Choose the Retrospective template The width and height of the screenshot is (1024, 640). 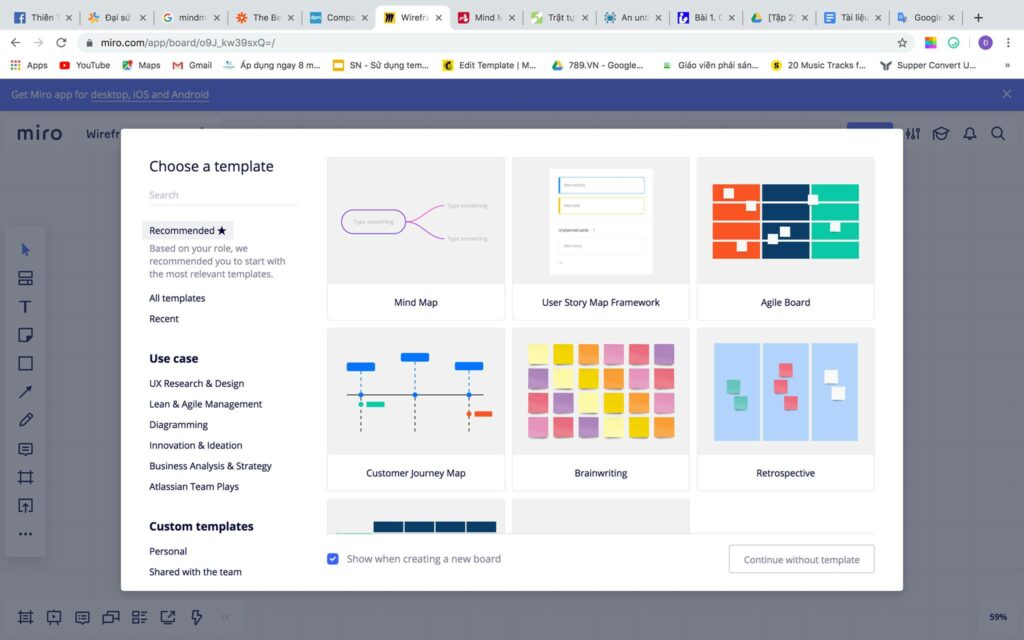786,409
